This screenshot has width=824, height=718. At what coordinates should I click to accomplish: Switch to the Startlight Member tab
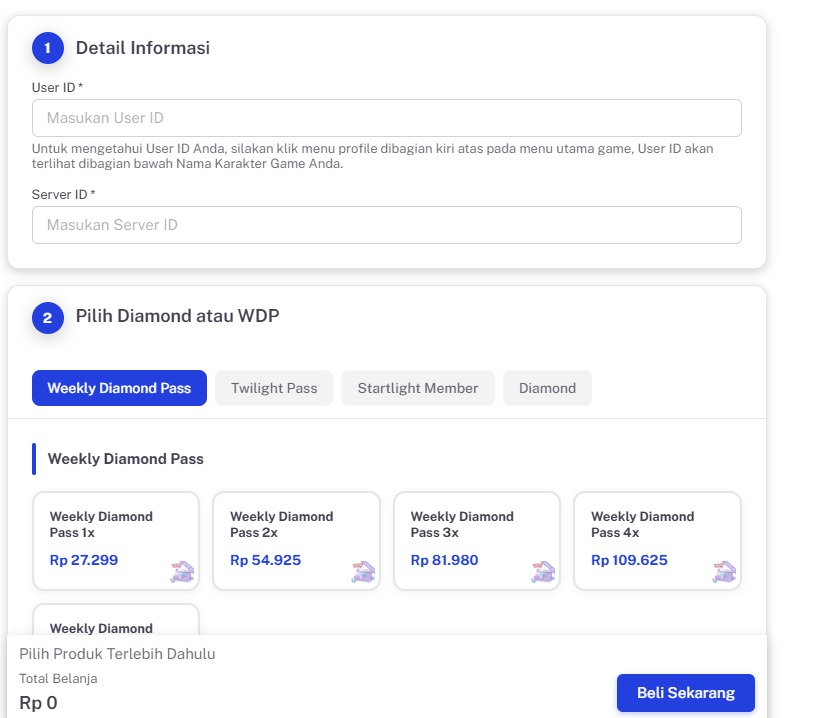[x=418, y=388]
